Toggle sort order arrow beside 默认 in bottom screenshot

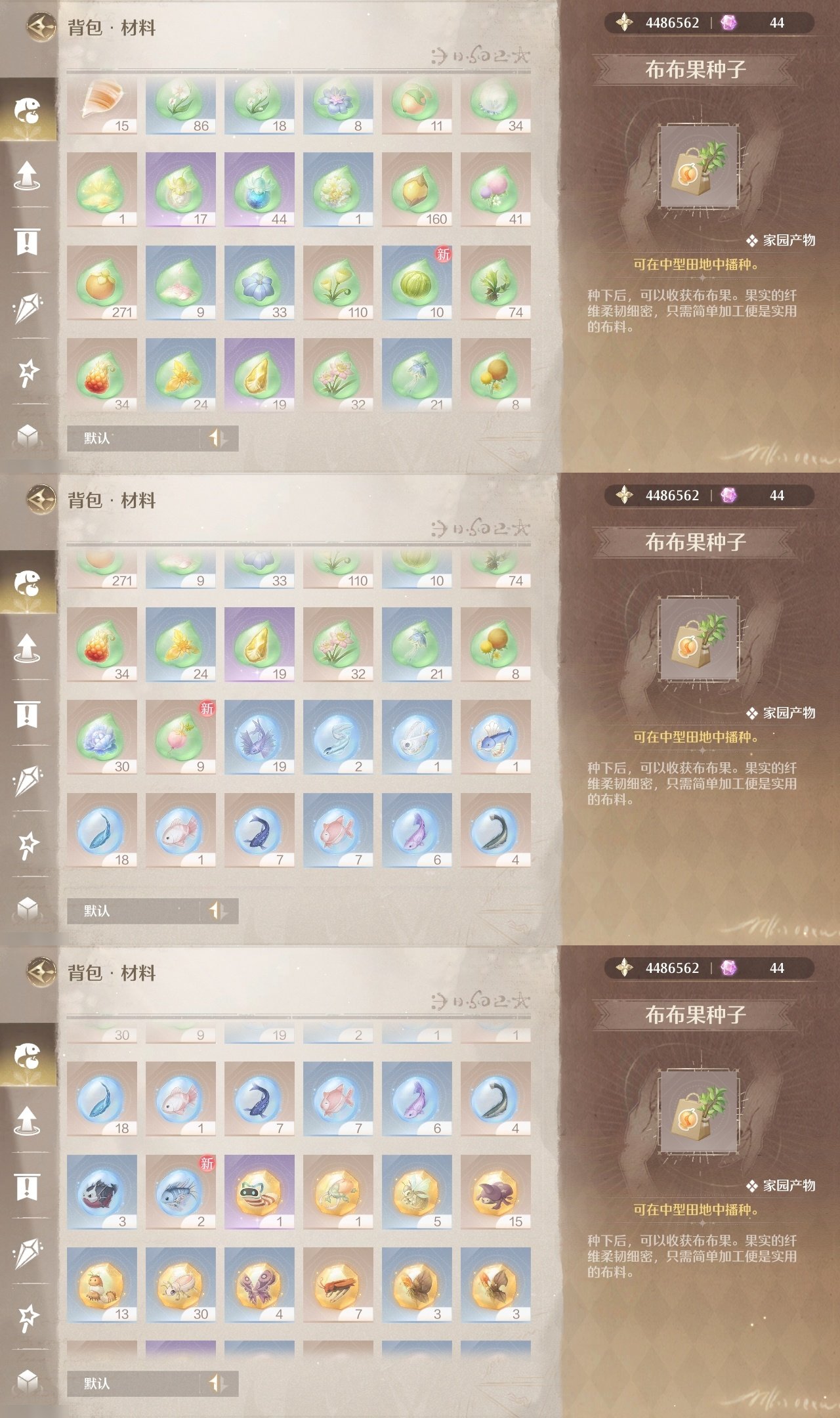[219, 1384]
